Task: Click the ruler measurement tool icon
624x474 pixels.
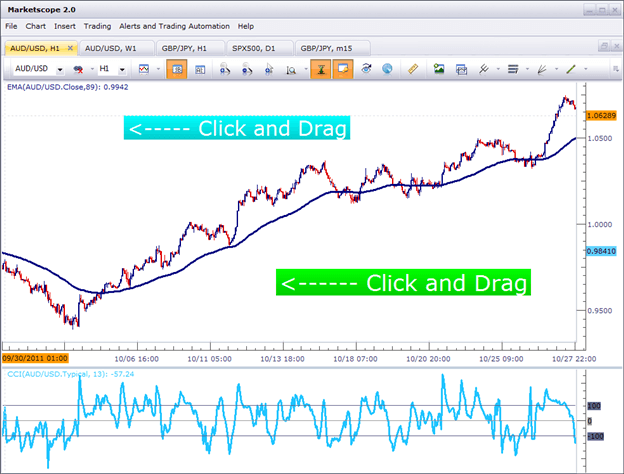Action: [x=413, y=69]
